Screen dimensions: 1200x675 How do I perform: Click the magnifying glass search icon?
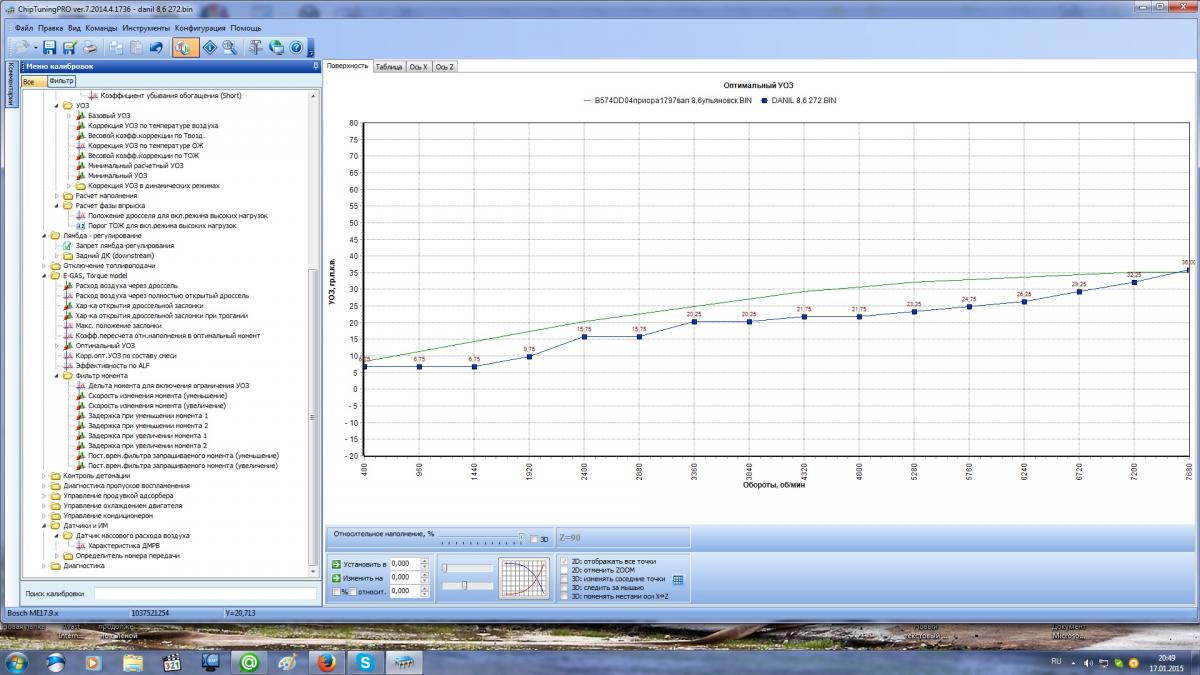pyautogui.click(x=230, y=47)
